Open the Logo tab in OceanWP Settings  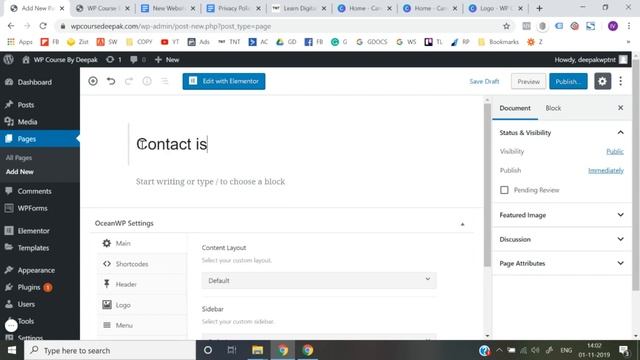(x=142, y=305)
